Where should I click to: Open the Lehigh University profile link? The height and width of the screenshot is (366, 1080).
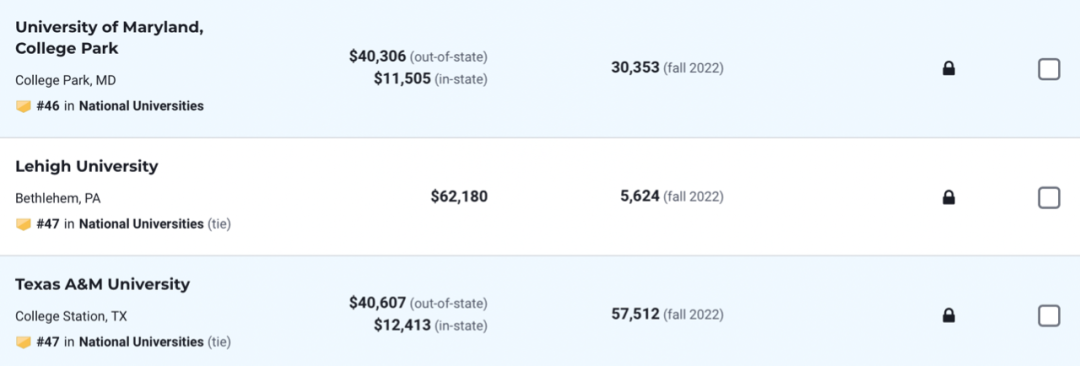pyautogui.click(x=87, y=166)
